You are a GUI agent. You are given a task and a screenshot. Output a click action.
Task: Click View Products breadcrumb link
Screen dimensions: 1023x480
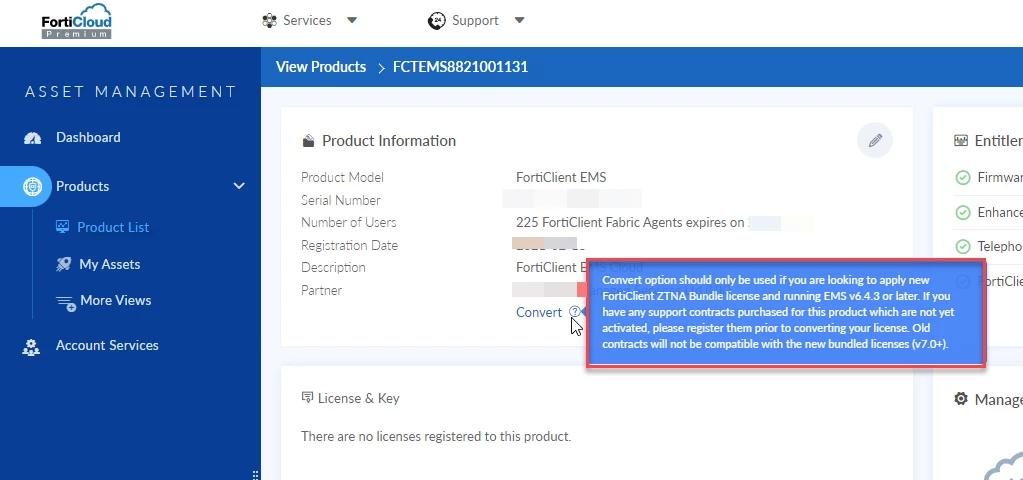[321, 67]
